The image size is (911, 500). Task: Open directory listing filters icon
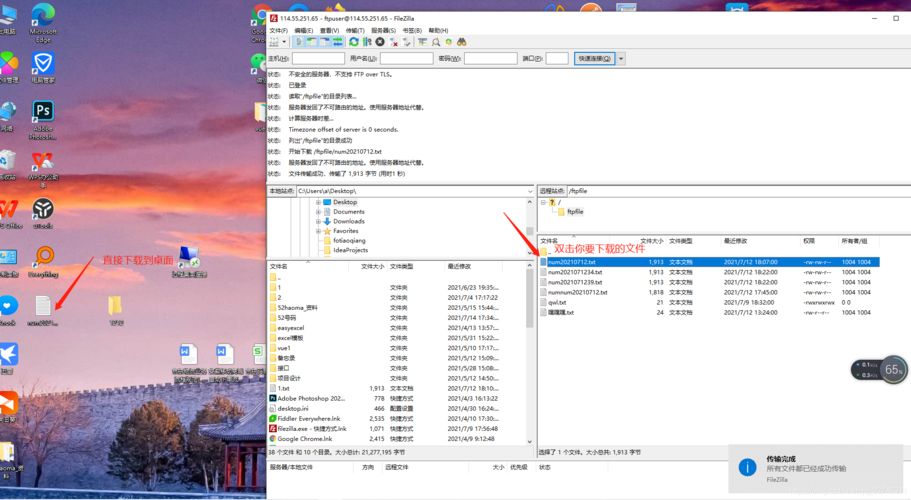tap(422, 42)
